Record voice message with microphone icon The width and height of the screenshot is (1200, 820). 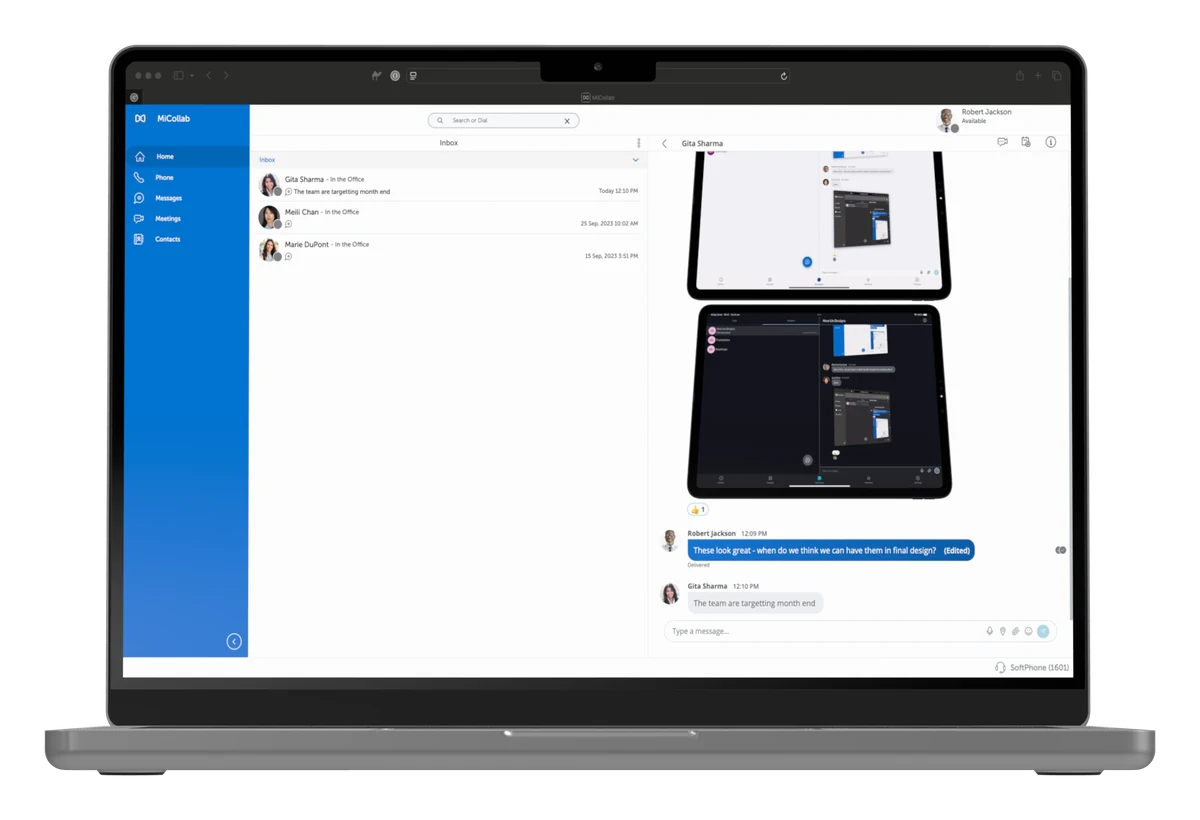[x=990, y=631]
